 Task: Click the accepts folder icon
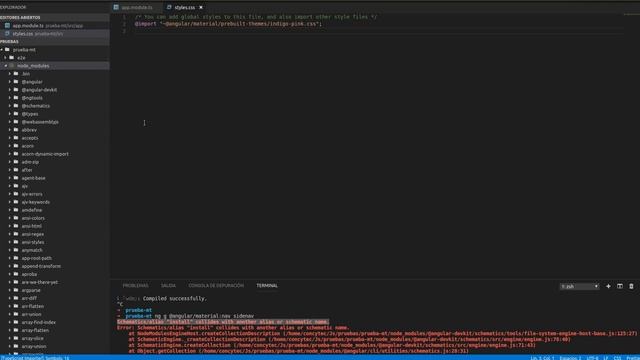(16, 138)
